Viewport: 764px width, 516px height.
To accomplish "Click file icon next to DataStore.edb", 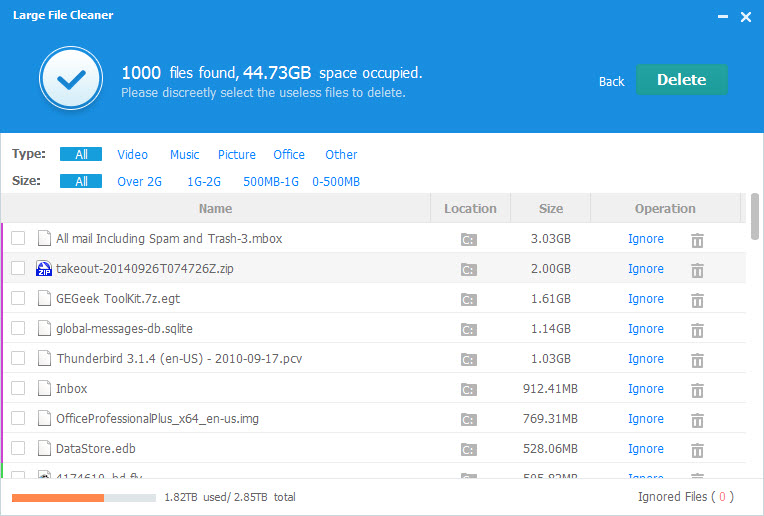I will [x=44, y=448].
